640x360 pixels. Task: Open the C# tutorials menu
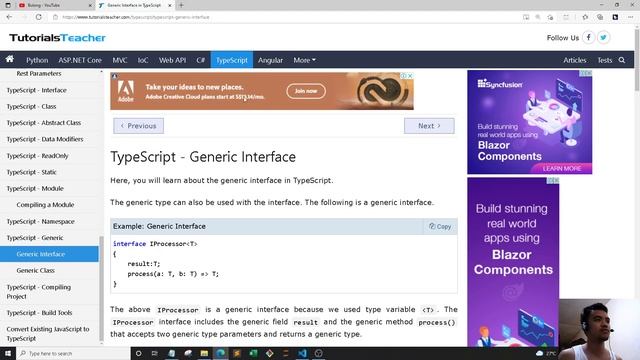(200, 60)
